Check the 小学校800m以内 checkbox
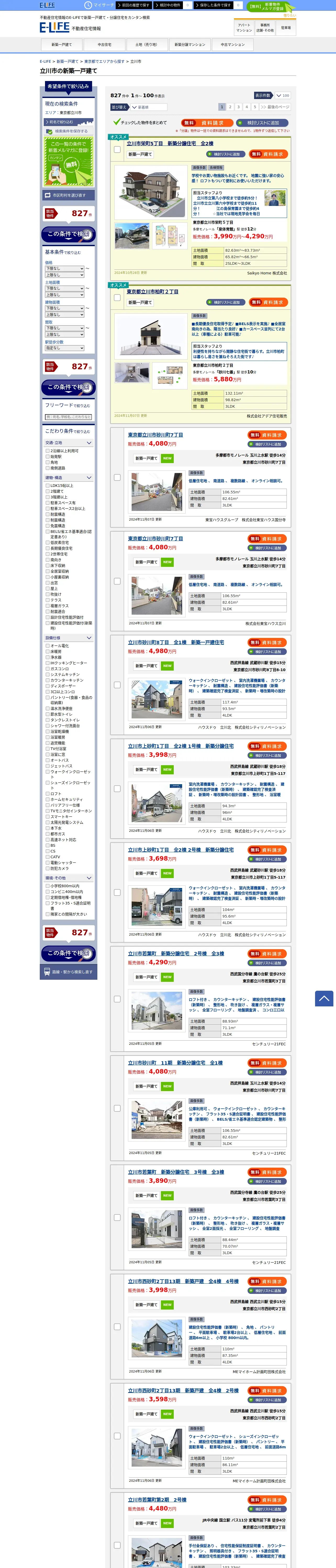 point(48,886)
